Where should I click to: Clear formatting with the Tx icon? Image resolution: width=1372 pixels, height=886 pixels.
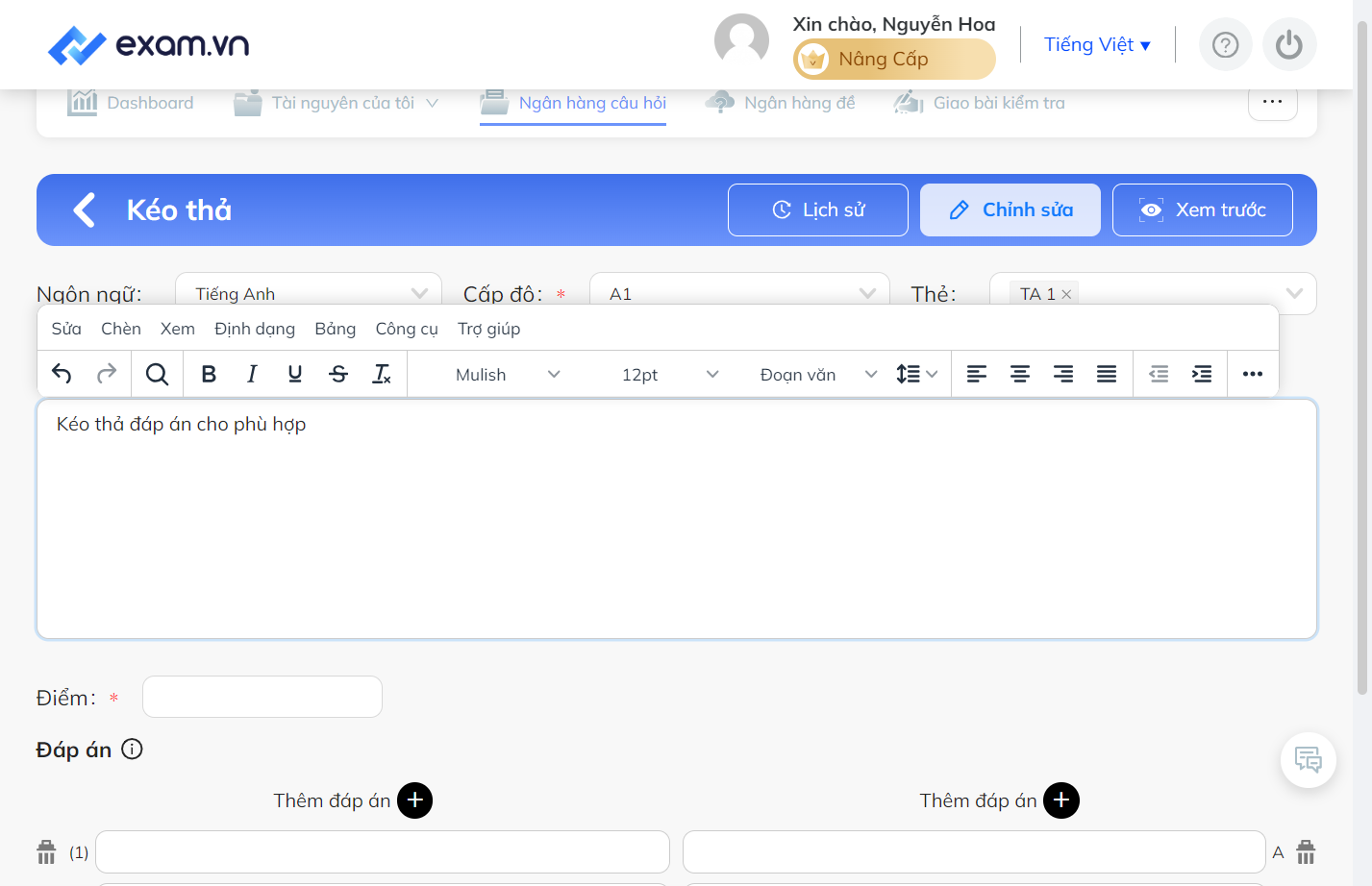(x=382, y=374)
